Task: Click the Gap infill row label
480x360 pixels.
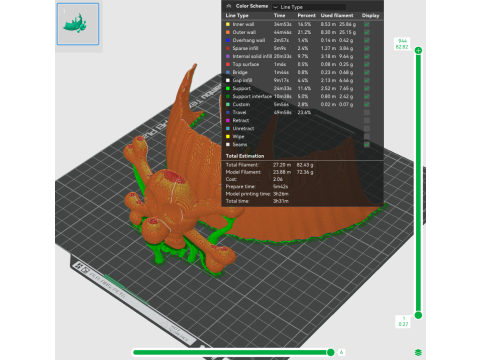Action: 242,80
